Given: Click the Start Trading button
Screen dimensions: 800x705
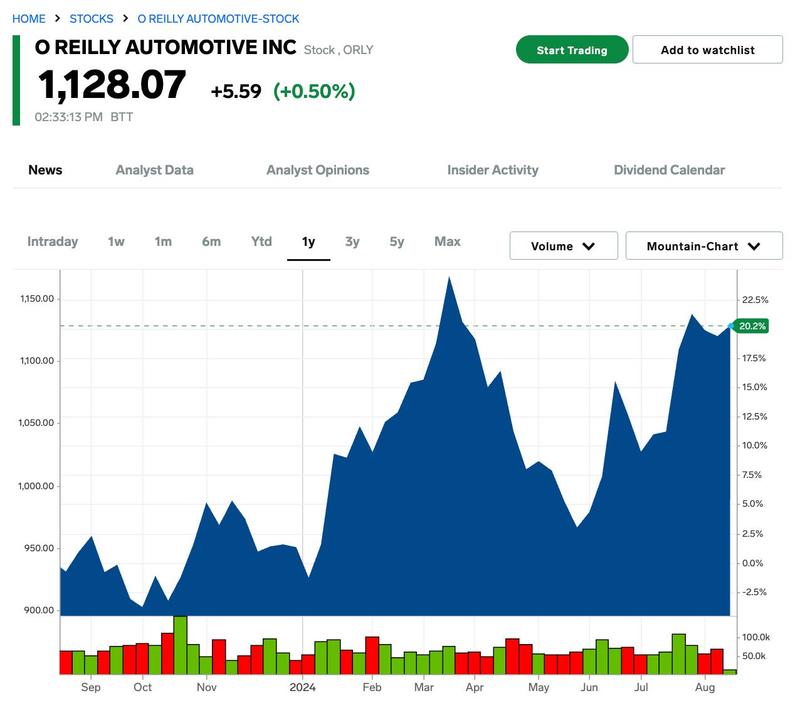Looking at the screenshot, I should point(572,49).
